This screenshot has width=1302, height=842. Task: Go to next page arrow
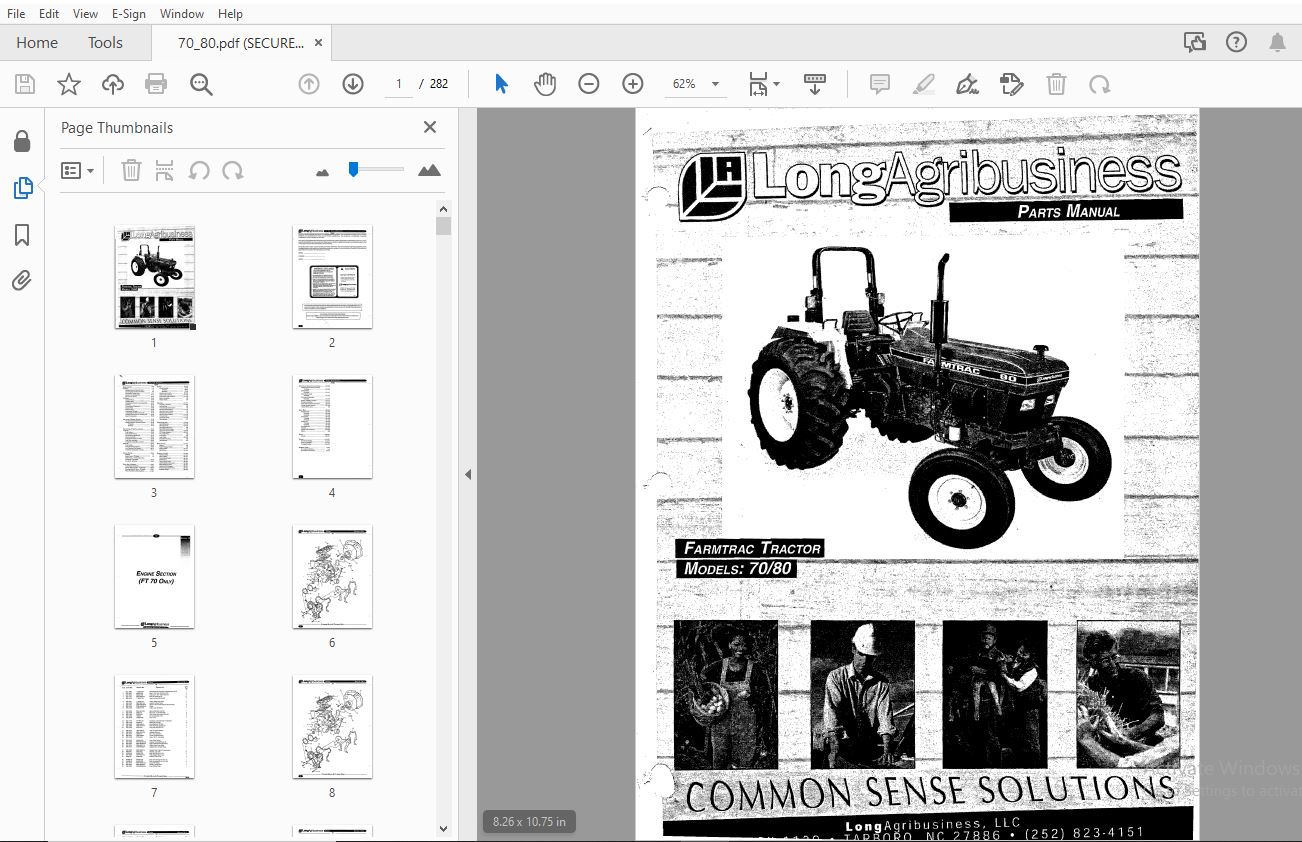352,85
